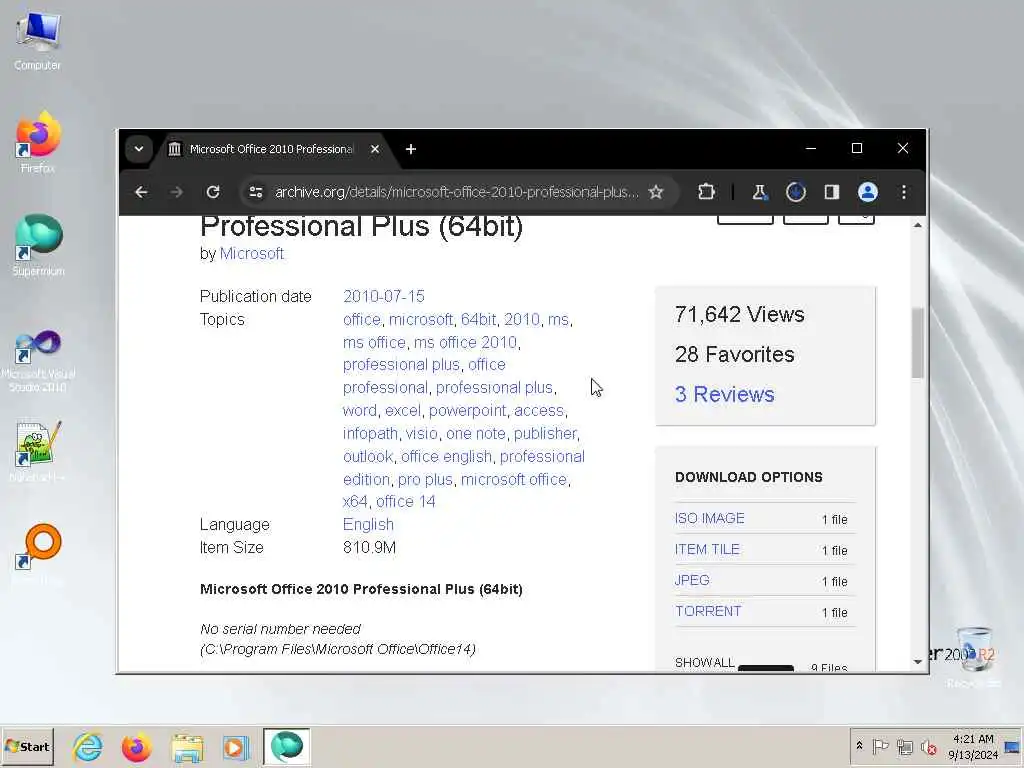Select the orange ring desktop shortcut
The image size is (1024, 768).
[38, 554]
